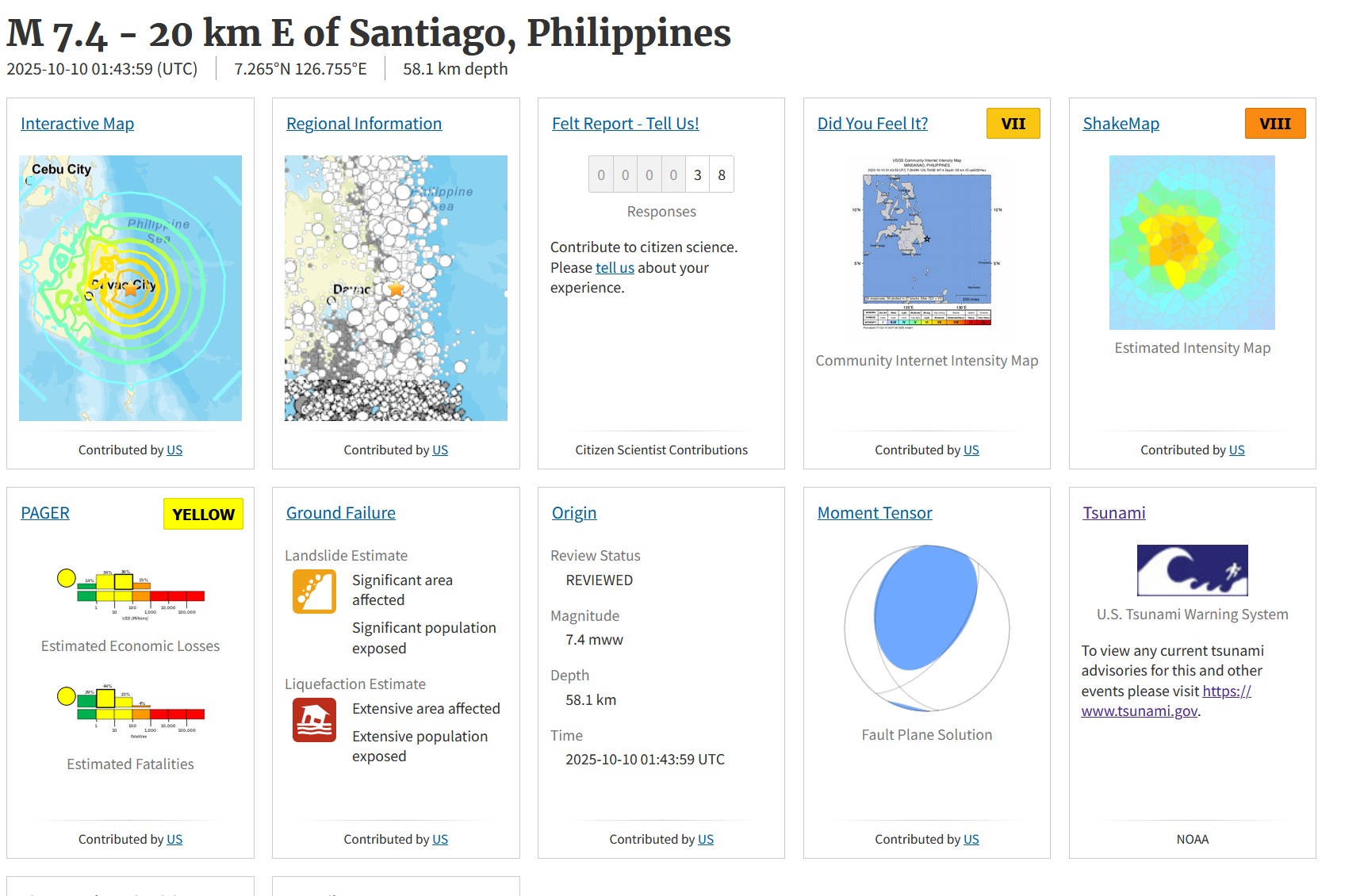Screen dimensions: 1364x896
Task: Click the YELLOW PAGER alert badge
Action: coord(203,514)
